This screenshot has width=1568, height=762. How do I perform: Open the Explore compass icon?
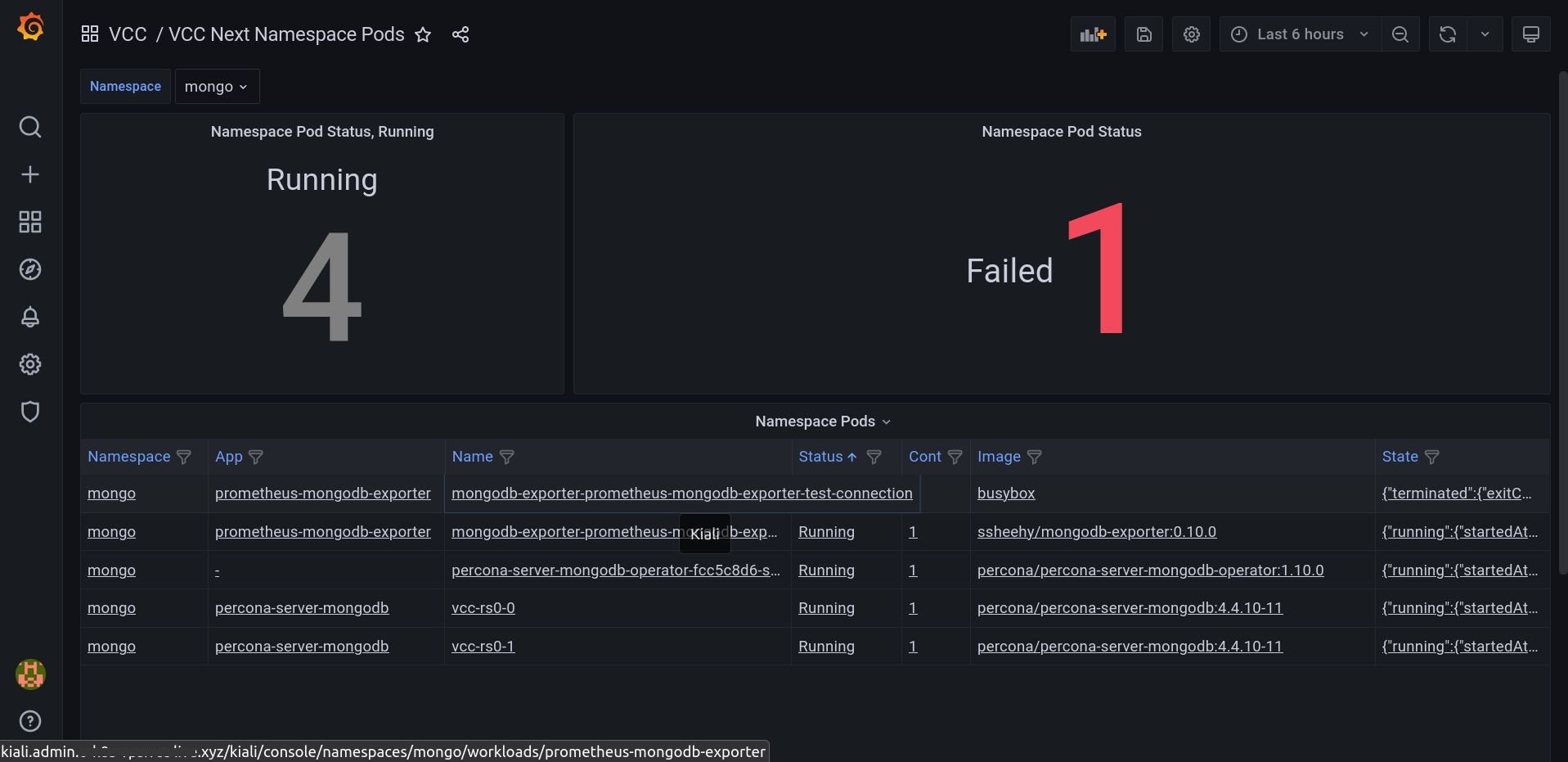pos(30,269)
